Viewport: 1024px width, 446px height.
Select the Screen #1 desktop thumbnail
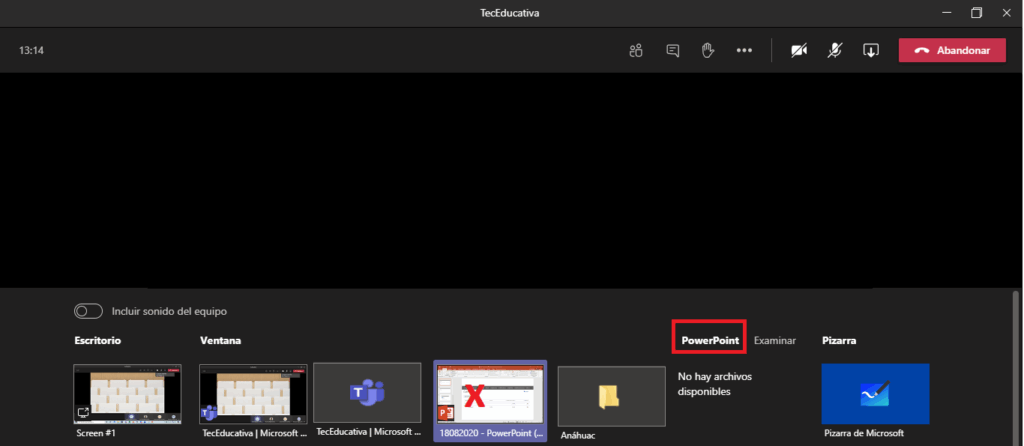point(127,394)
